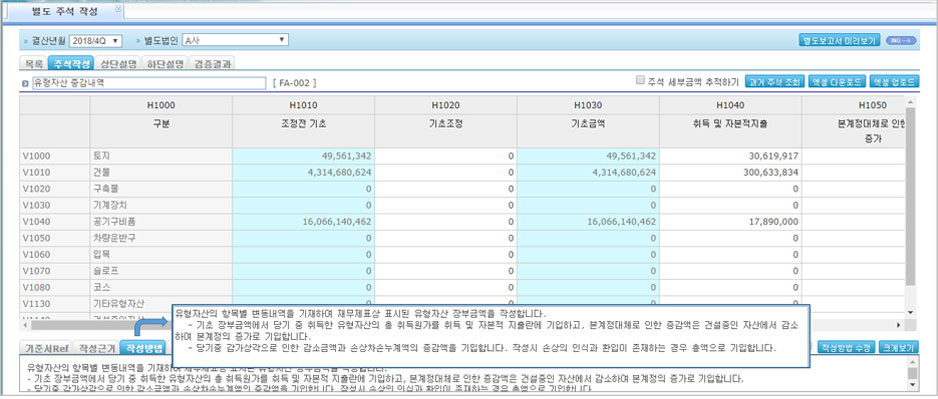Click 별도보고서 미리보기 button
The image size is (938, 399).
(x=839, y=40)
